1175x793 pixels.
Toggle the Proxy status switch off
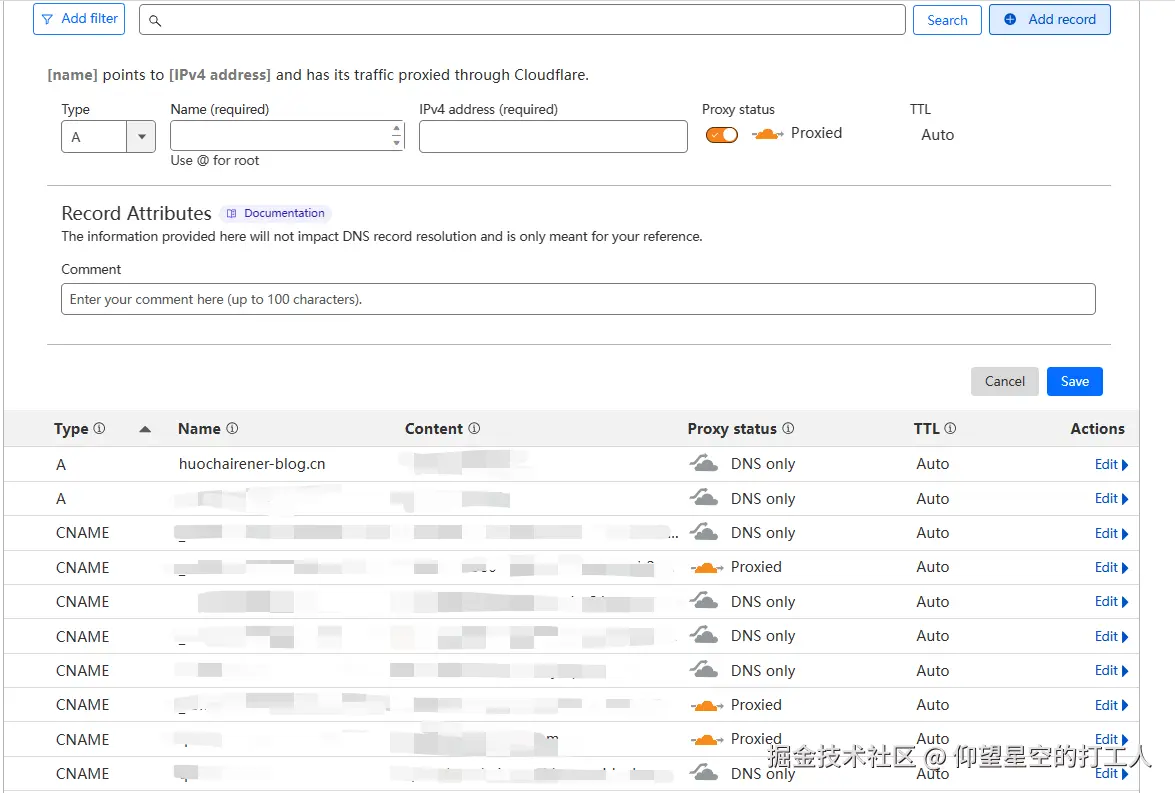(x=722, y=135)
